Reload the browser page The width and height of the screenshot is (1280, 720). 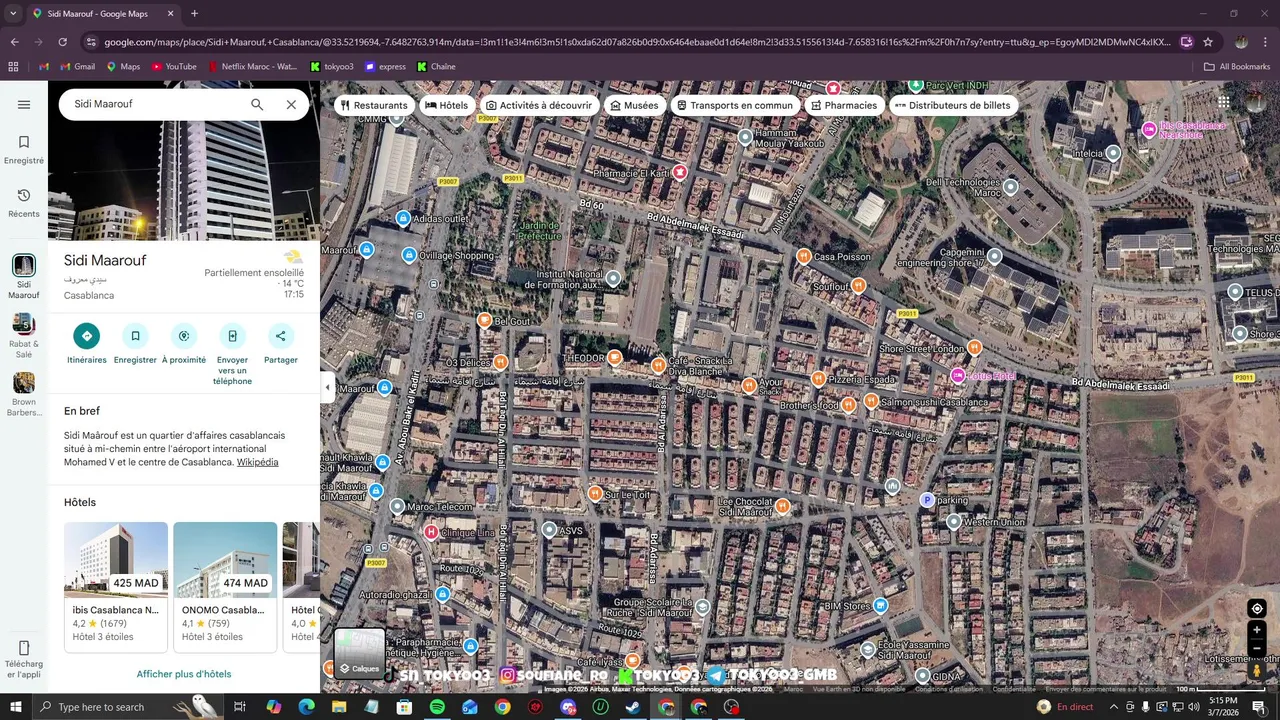coord(62,42)
